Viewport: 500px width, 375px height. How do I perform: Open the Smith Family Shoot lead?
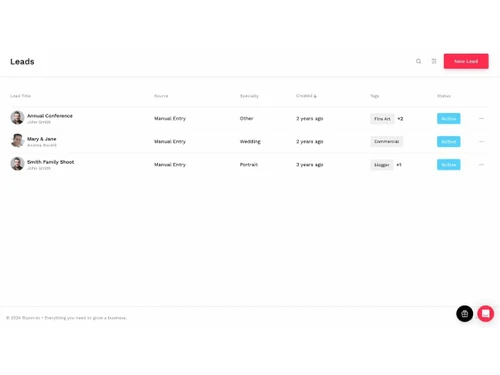[51, 162]
